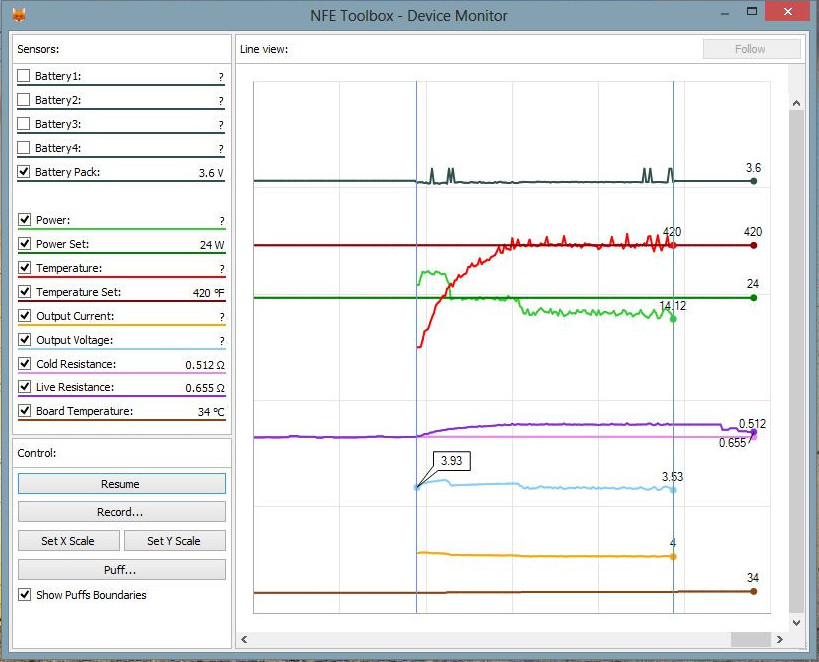Hide the Output Current line
Image resolution: width=819 pixels, height=662 pixels.
coord(25,316)
